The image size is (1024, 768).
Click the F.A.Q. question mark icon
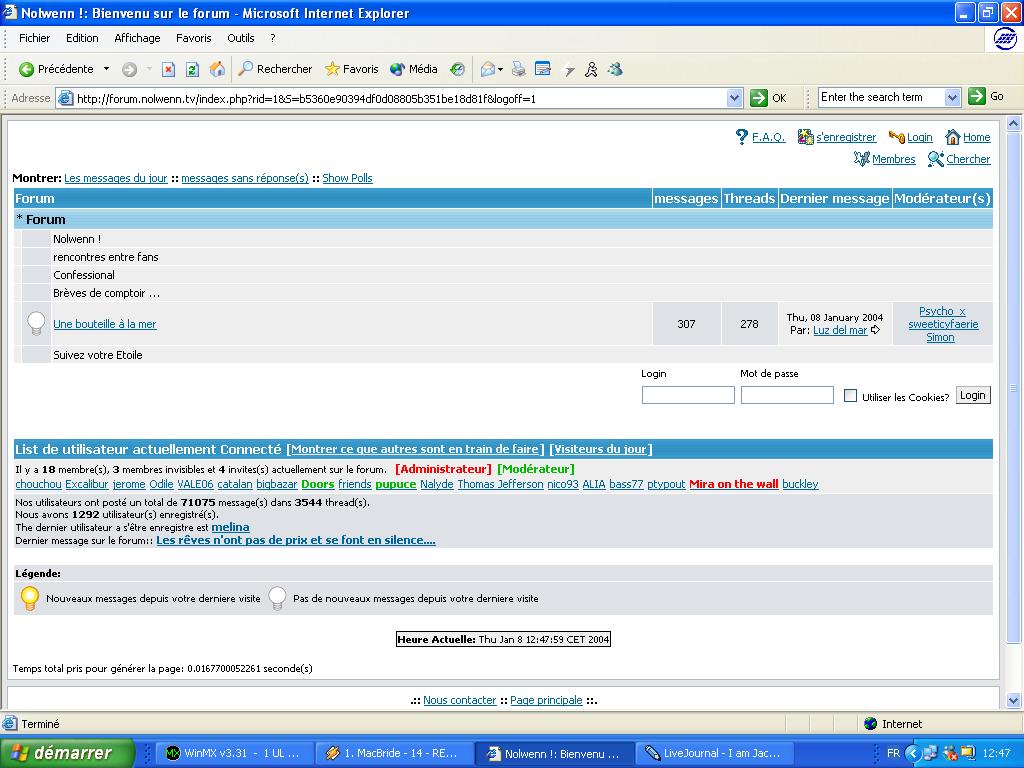(741, 137)
